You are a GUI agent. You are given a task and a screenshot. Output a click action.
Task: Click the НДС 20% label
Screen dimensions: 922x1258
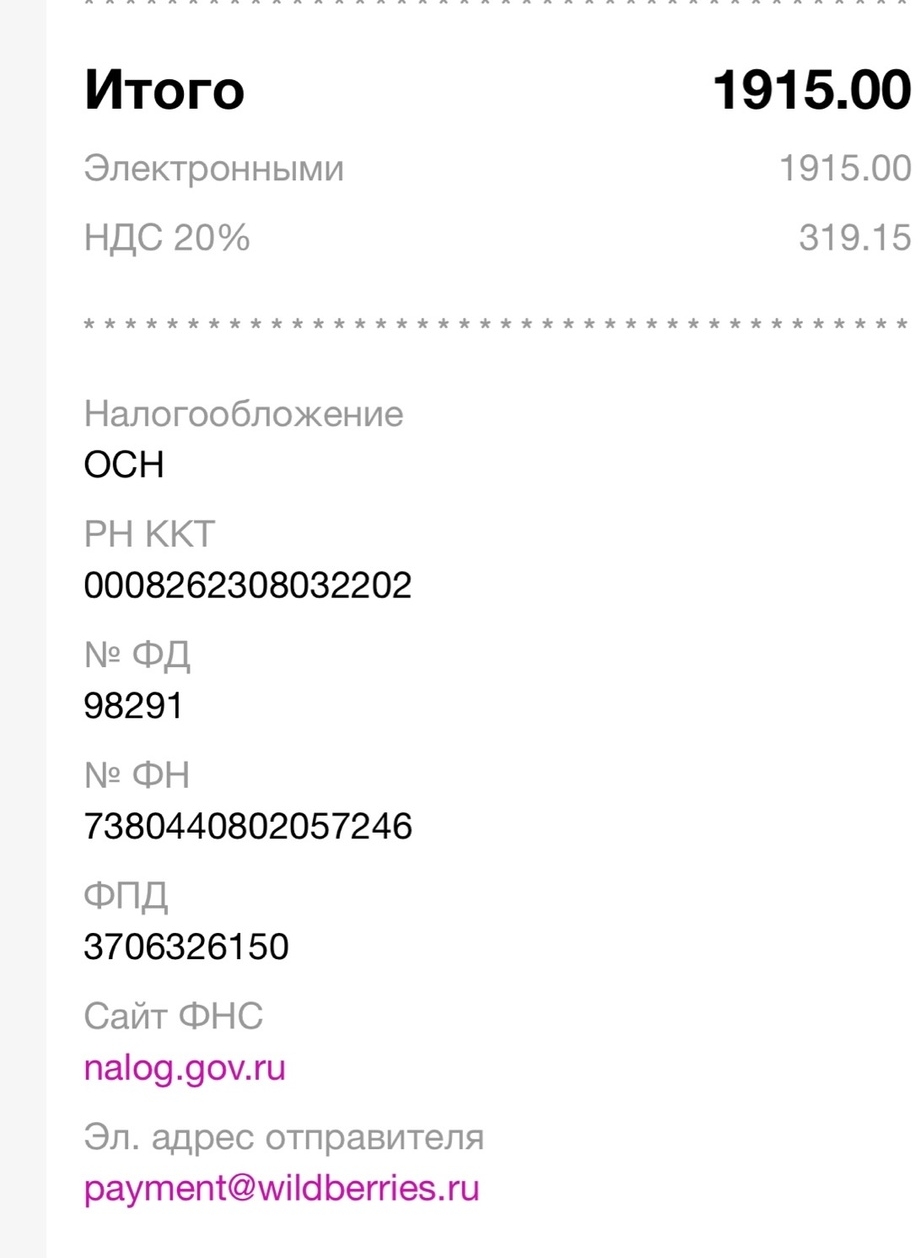pyautogui.click(x=167, y=238)
